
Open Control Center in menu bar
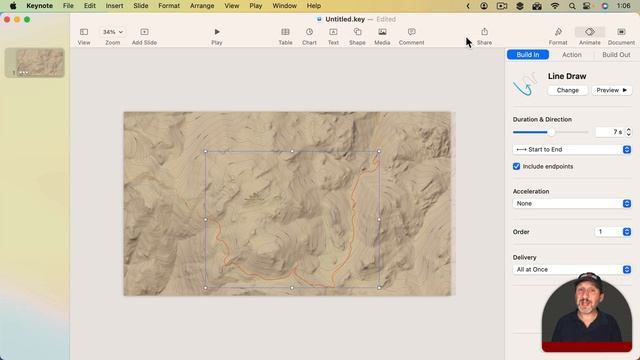(587, 6)
